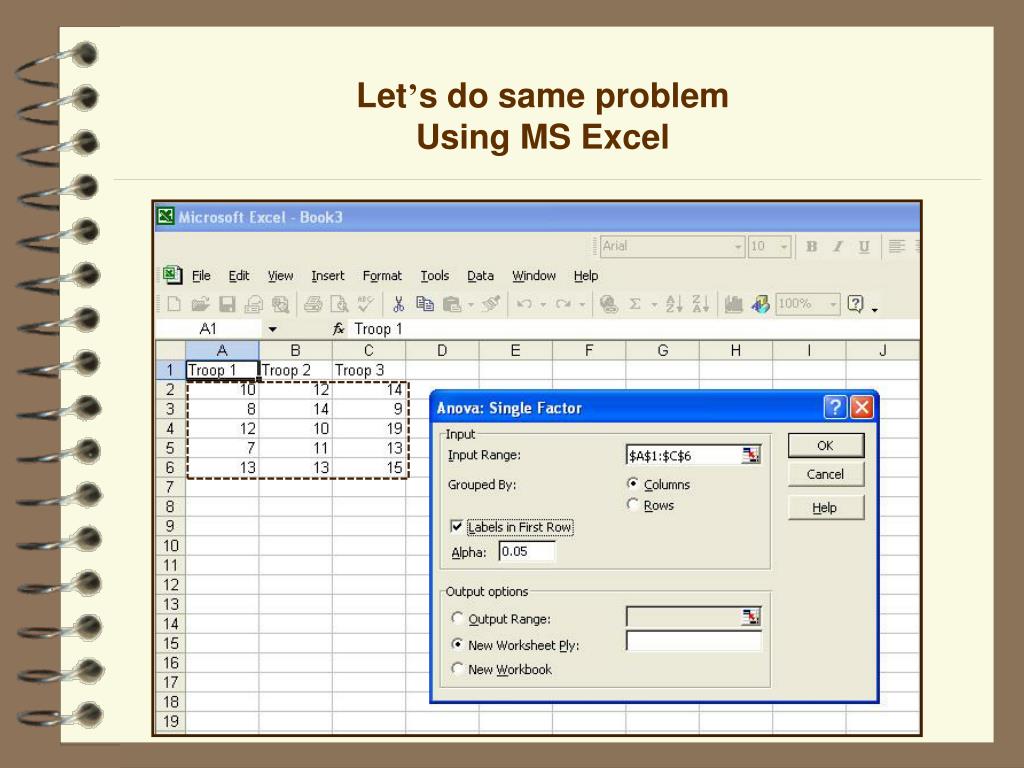
Task: Open the Insert menu
Action: 328,276
